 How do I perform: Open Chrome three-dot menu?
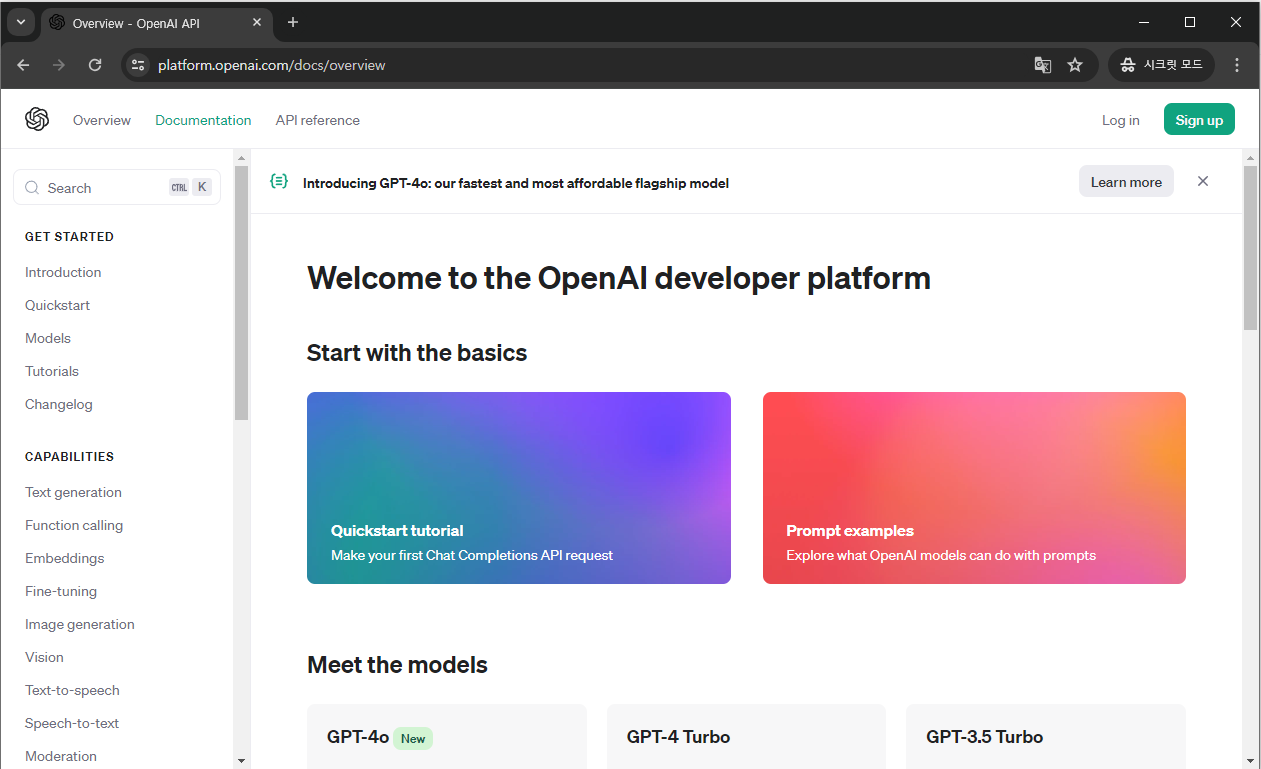pos(1237,65)
